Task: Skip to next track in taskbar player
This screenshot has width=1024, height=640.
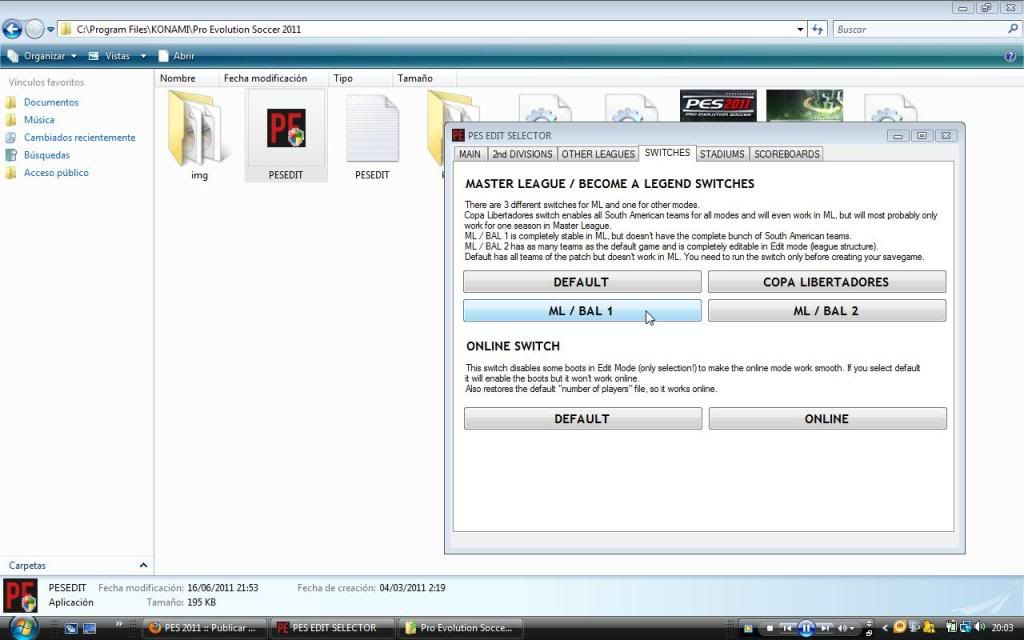Action: (x=825, y=628)
